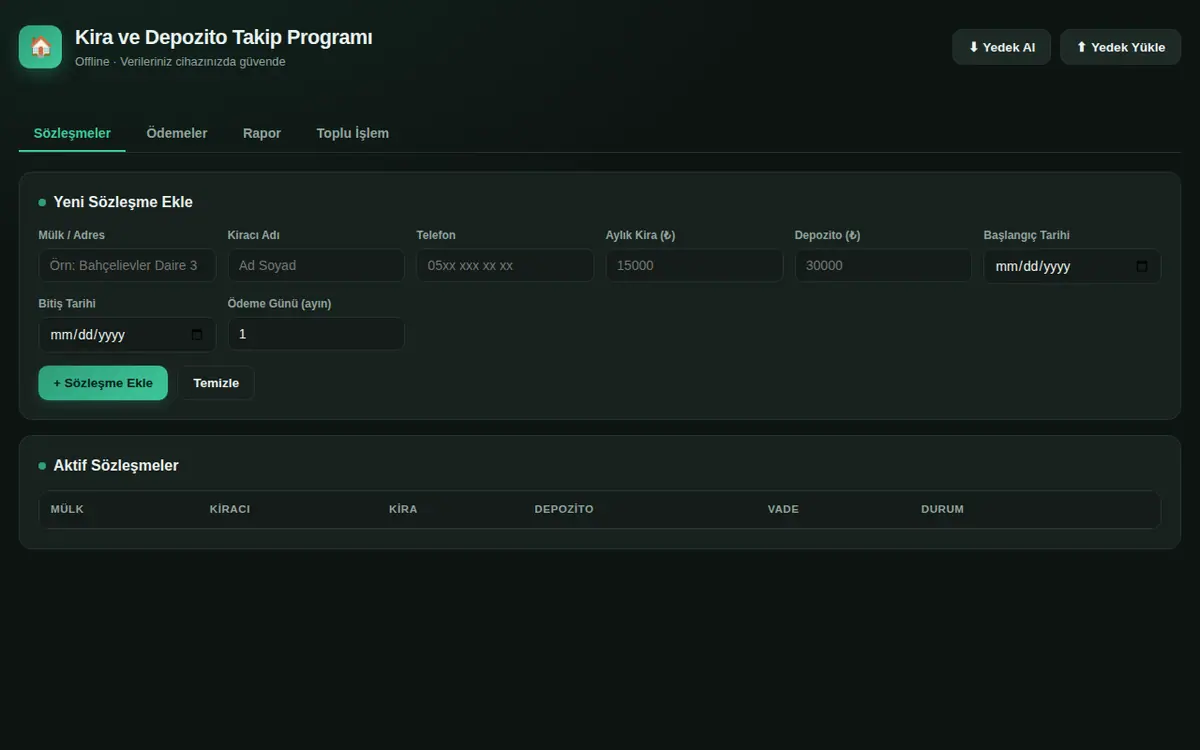This screenshot has height=750, width=1200.
Task: Focus the Başlangıç Tarihi date field
Action: click(x=1072, y=266)
